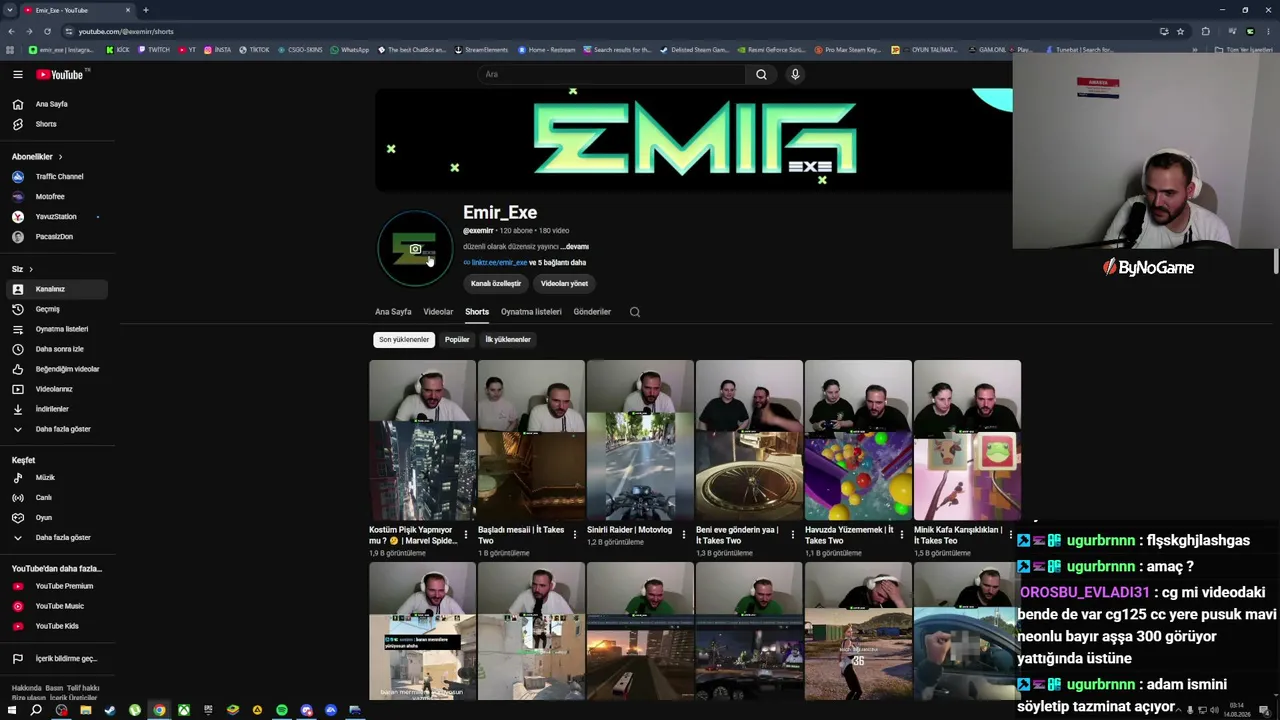The image size is (1280, 720).
Task: Open İçerik bildirme geçmişi
Action: click(57, 659)
